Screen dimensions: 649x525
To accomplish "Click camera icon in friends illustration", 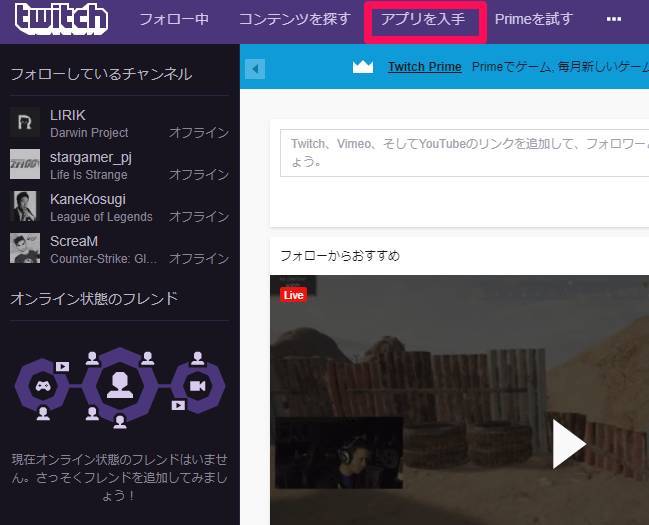I will pos(197,386).
